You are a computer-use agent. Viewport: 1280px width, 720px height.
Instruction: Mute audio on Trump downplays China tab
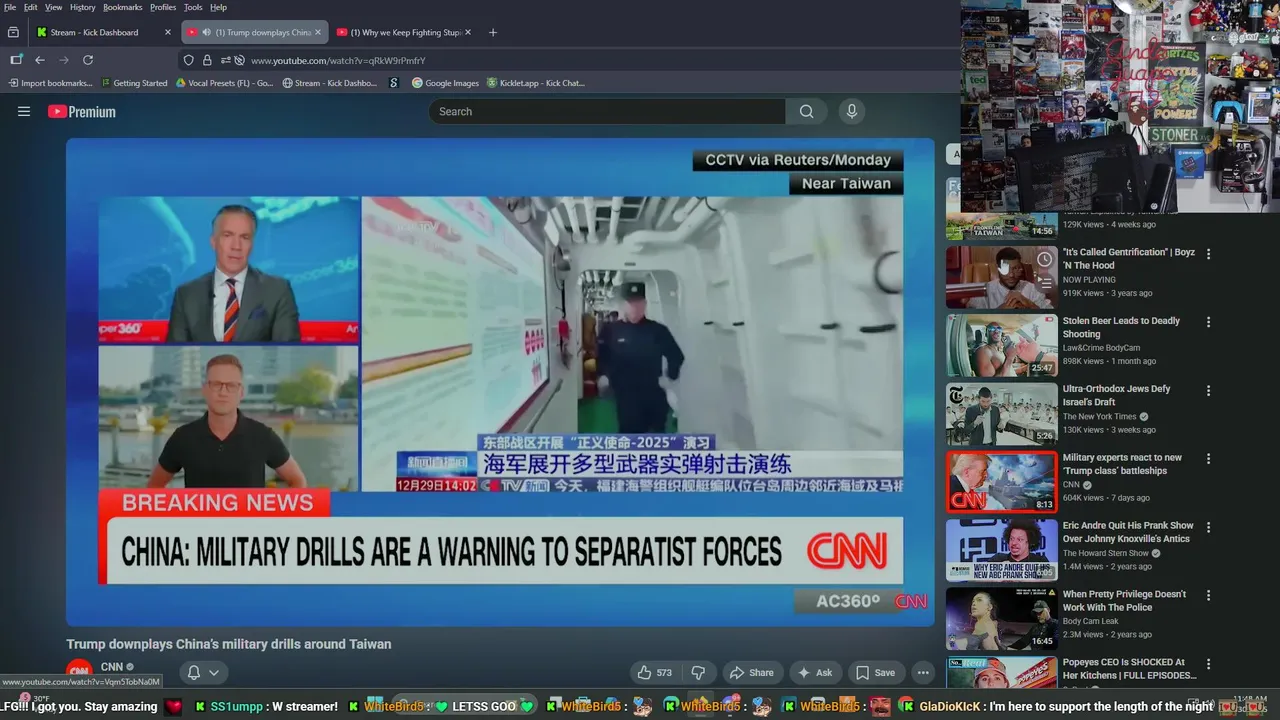[x=206, y=32]
